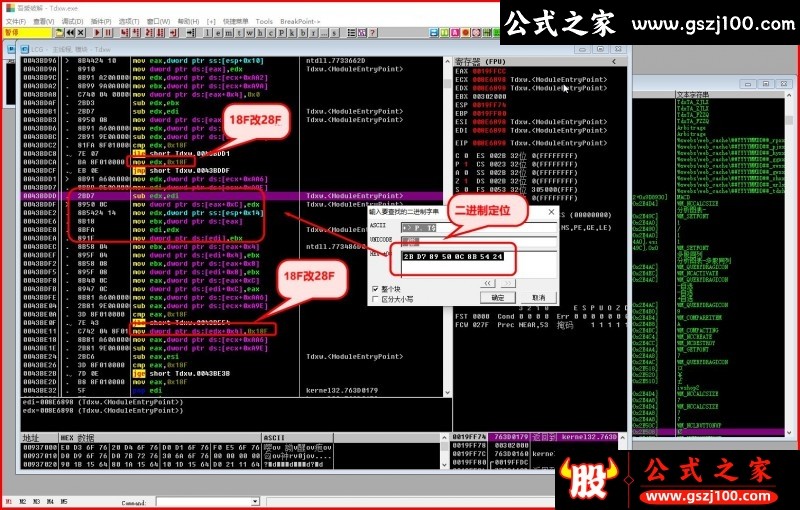
Task: Switch to the M4 tab
Action: point(50,502)
